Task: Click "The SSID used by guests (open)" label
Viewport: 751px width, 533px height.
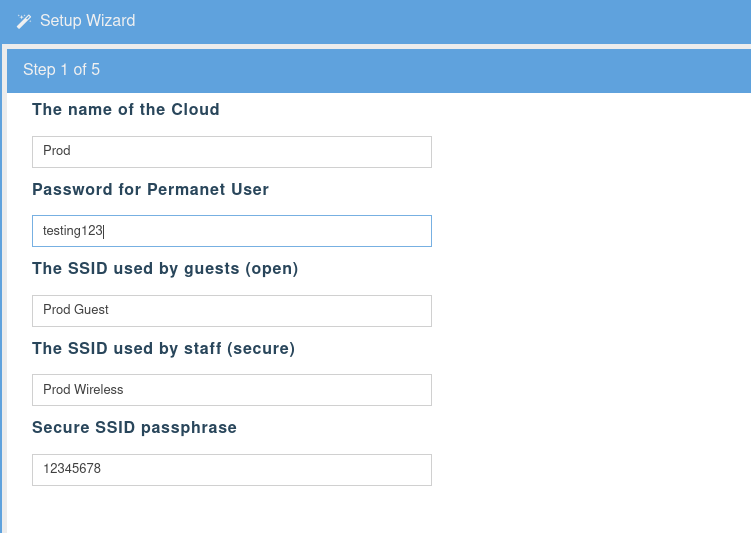Action: click(x=165, y=268)
